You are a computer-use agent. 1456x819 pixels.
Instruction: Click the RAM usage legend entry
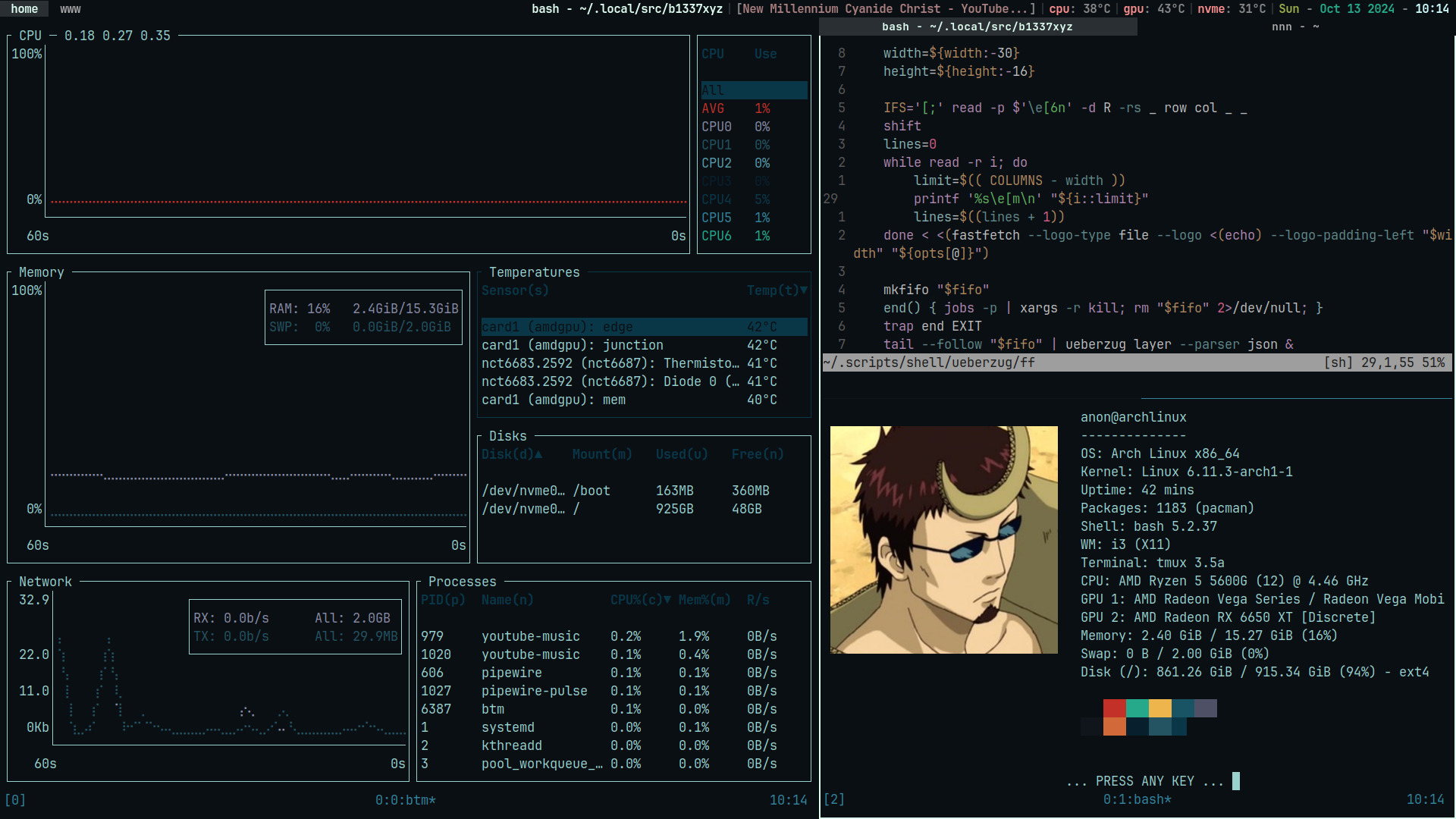point(363,309)
